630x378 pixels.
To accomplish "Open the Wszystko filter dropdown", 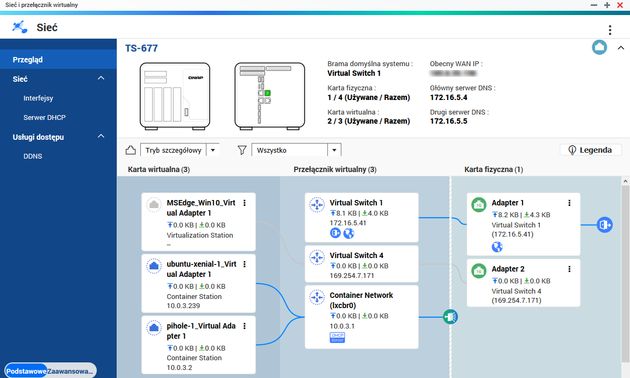I will coord(296,150).
